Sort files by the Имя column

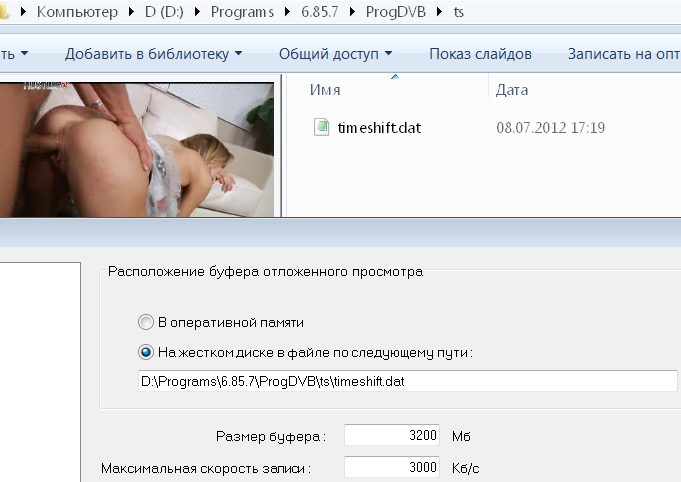point(326,90)
